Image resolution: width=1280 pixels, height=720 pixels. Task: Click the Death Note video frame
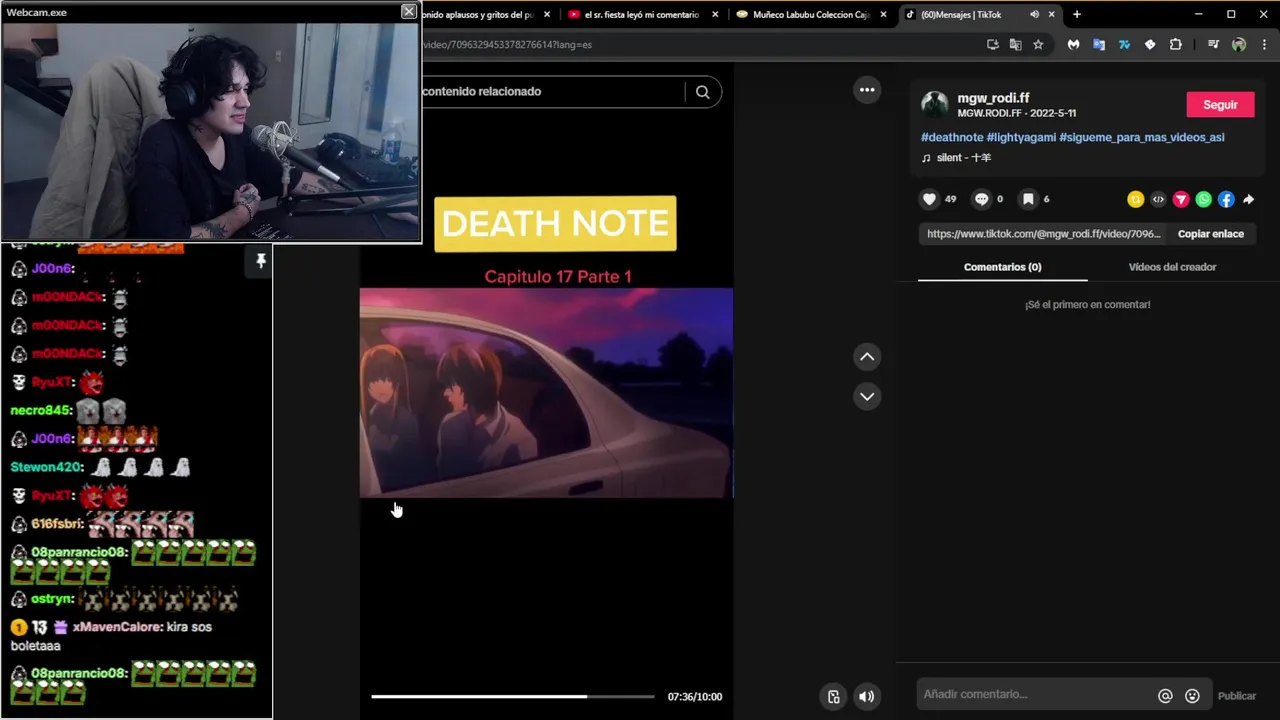coord(546,392)
